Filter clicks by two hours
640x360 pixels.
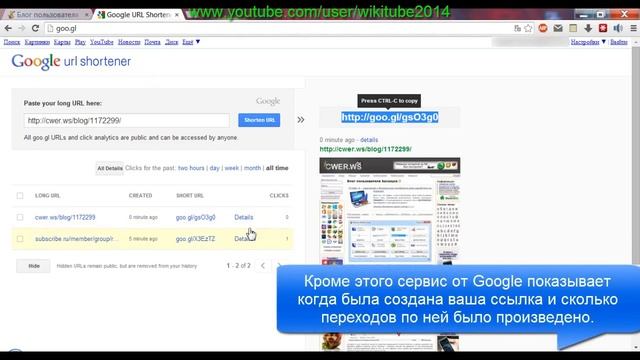[191, 168]
